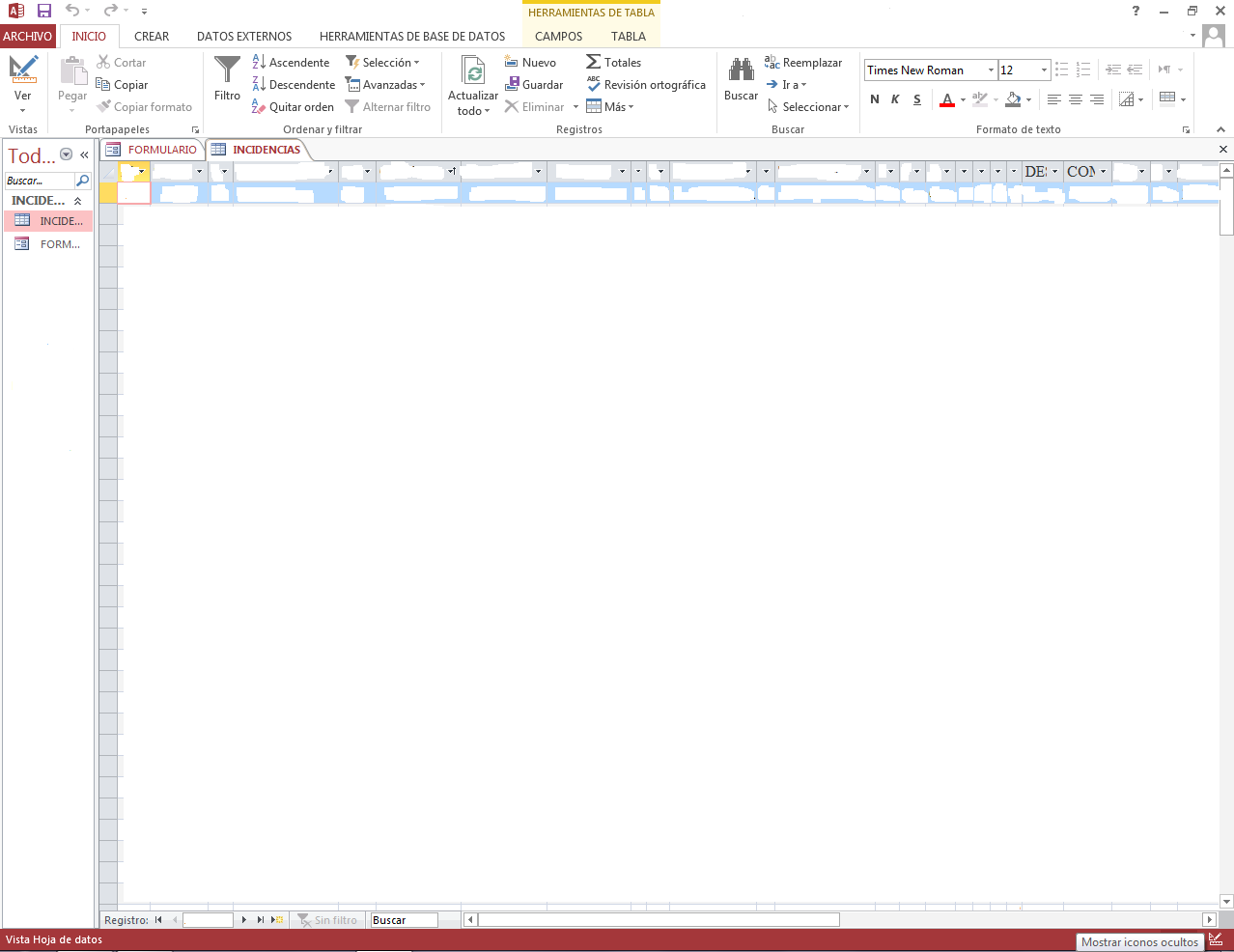This screenshot has height=952, width=1234.
Task: Open the red font color swatch
Action: point(947,99)
